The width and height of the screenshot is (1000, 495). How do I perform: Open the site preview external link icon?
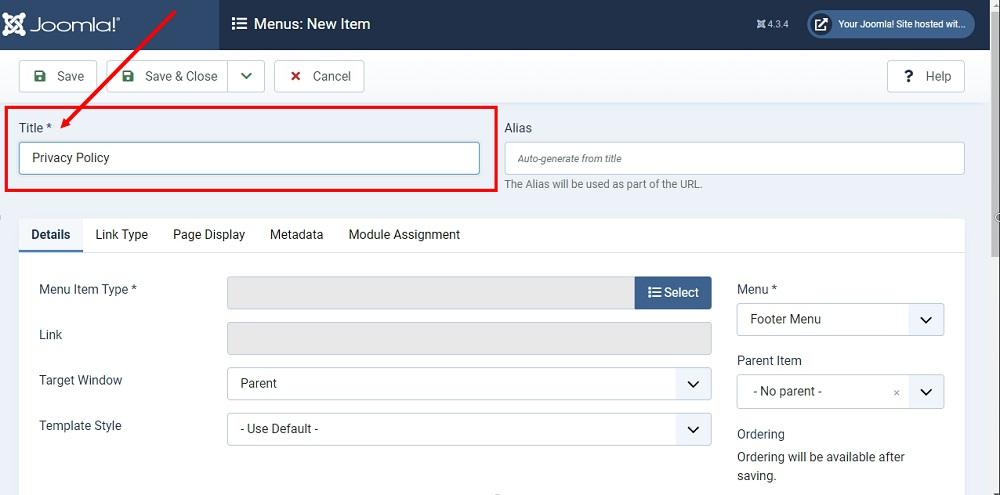(x=822, y=24)
